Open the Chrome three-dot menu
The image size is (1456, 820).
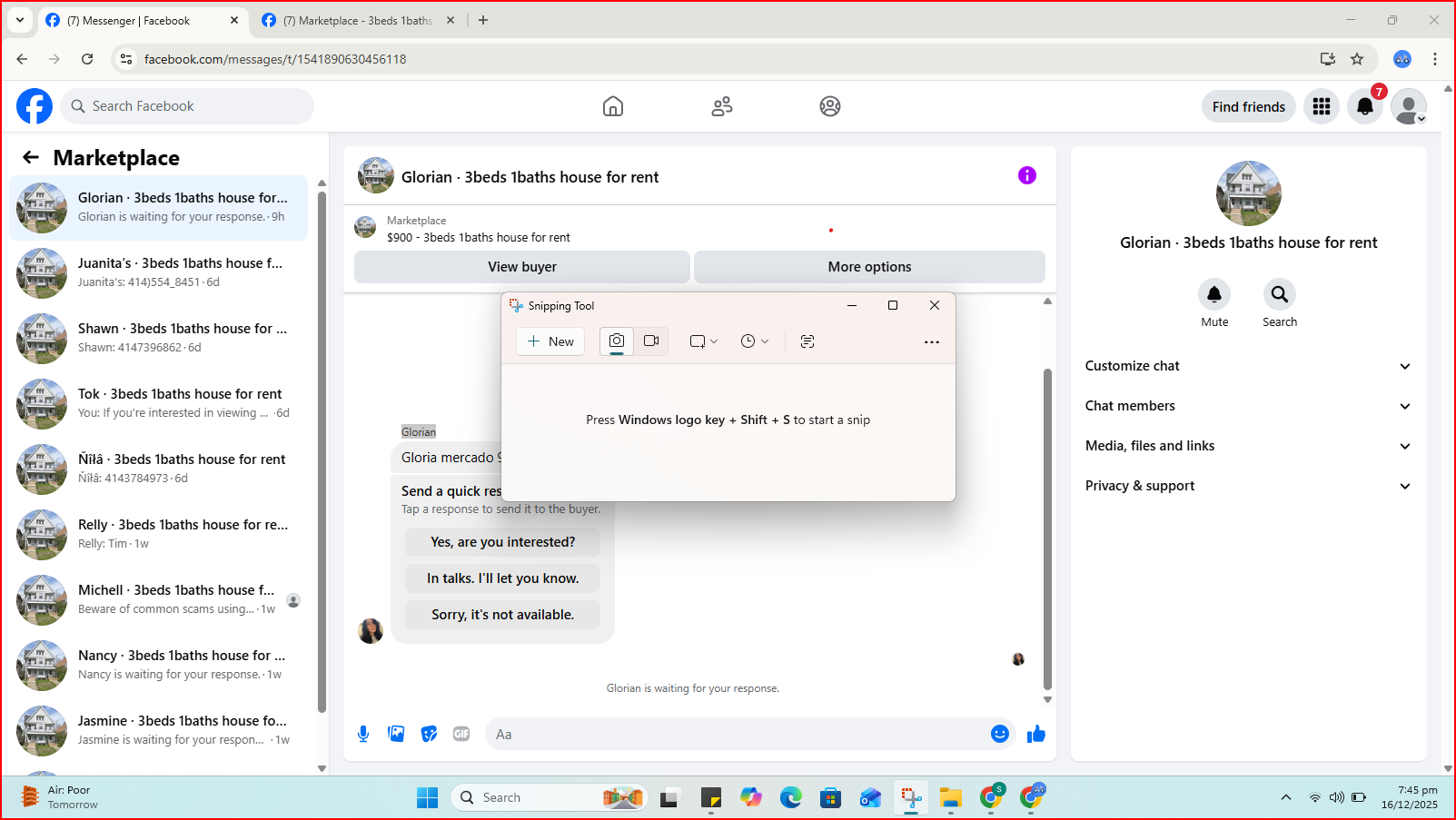(x=1435, y=59)
